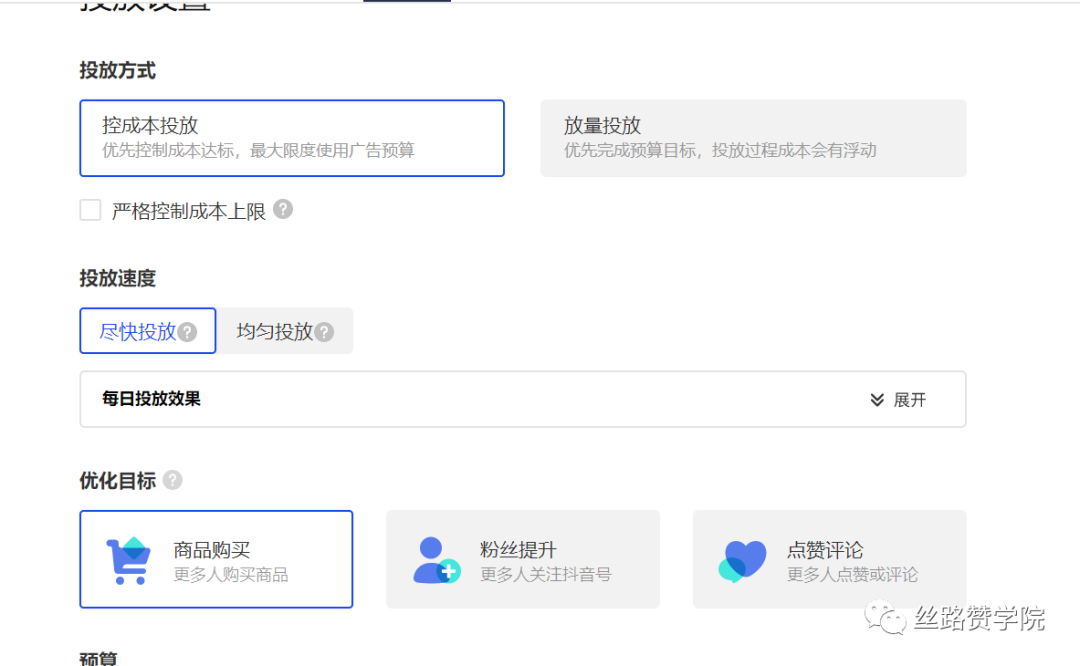The width and height of the screenshot is (1080, 666).
Task: Switch to the 尽快投放 tab
Action: pyautogui.click(x=140, y=330)
